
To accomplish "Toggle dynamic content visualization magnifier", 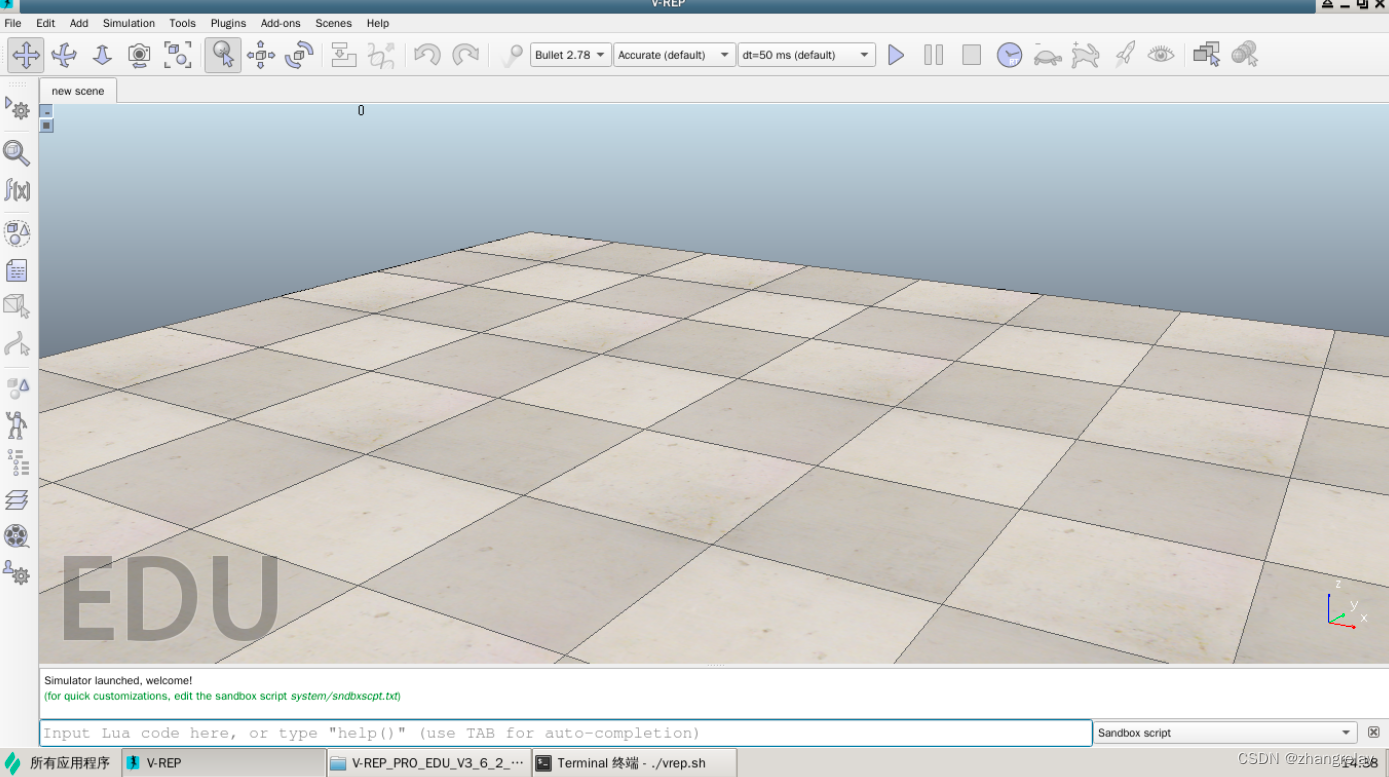I will click(512, 55).
